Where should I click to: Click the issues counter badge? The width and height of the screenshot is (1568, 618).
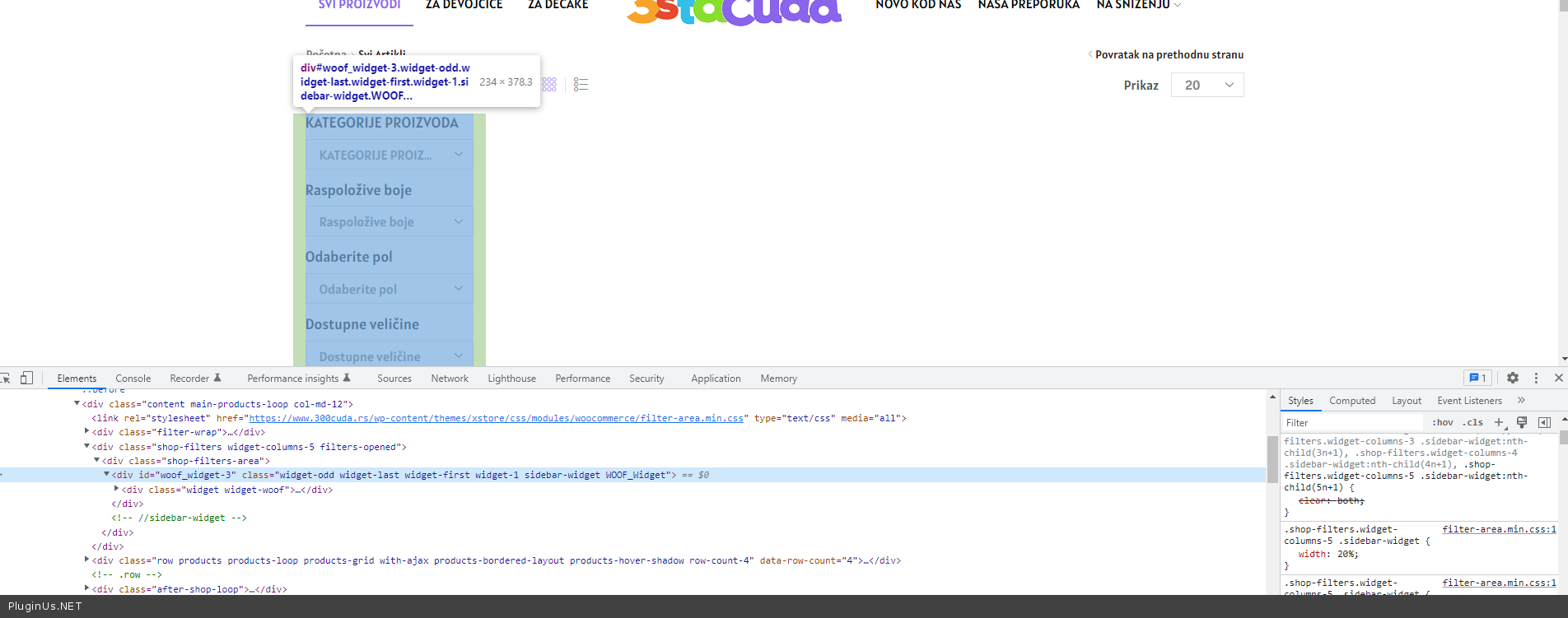pos(1477,378)
